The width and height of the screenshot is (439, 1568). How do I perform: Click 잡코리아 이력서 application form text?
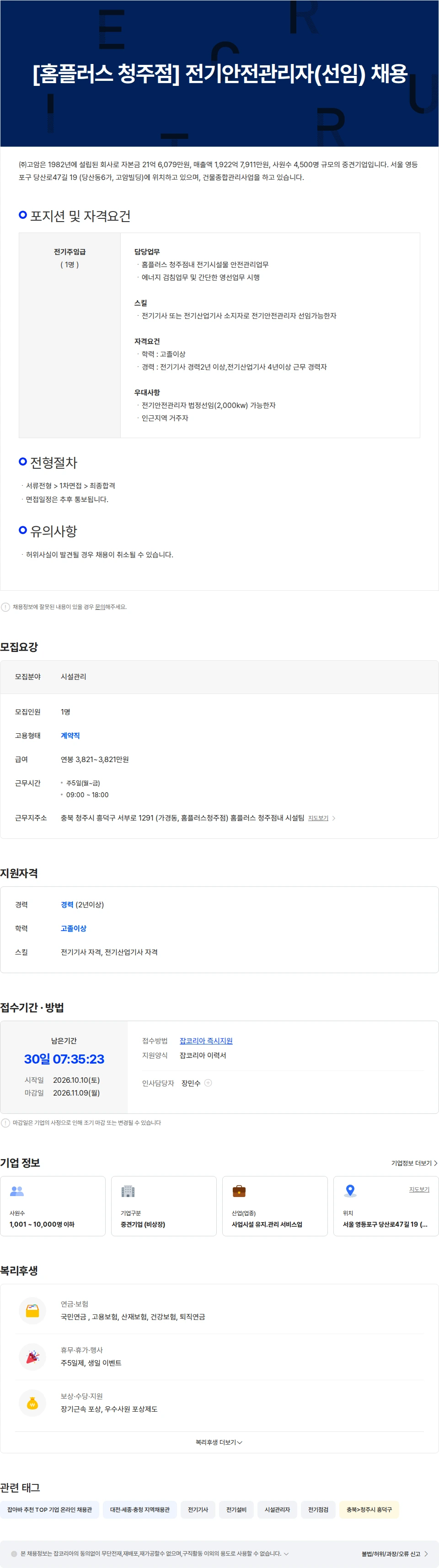tap(203, 1055)
